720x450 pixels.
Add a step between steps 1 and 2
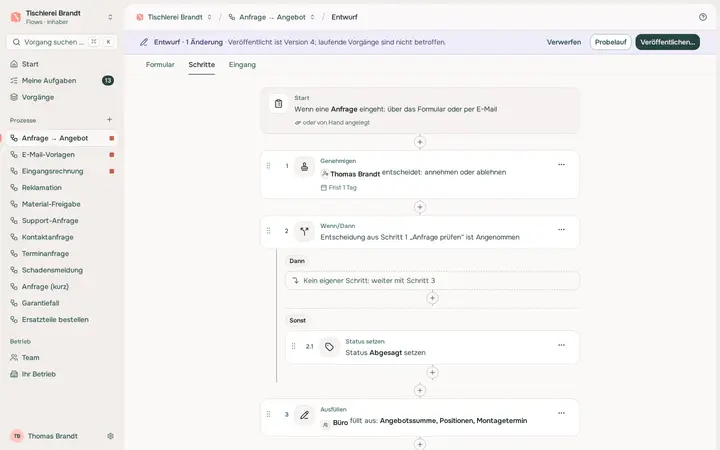420,207
